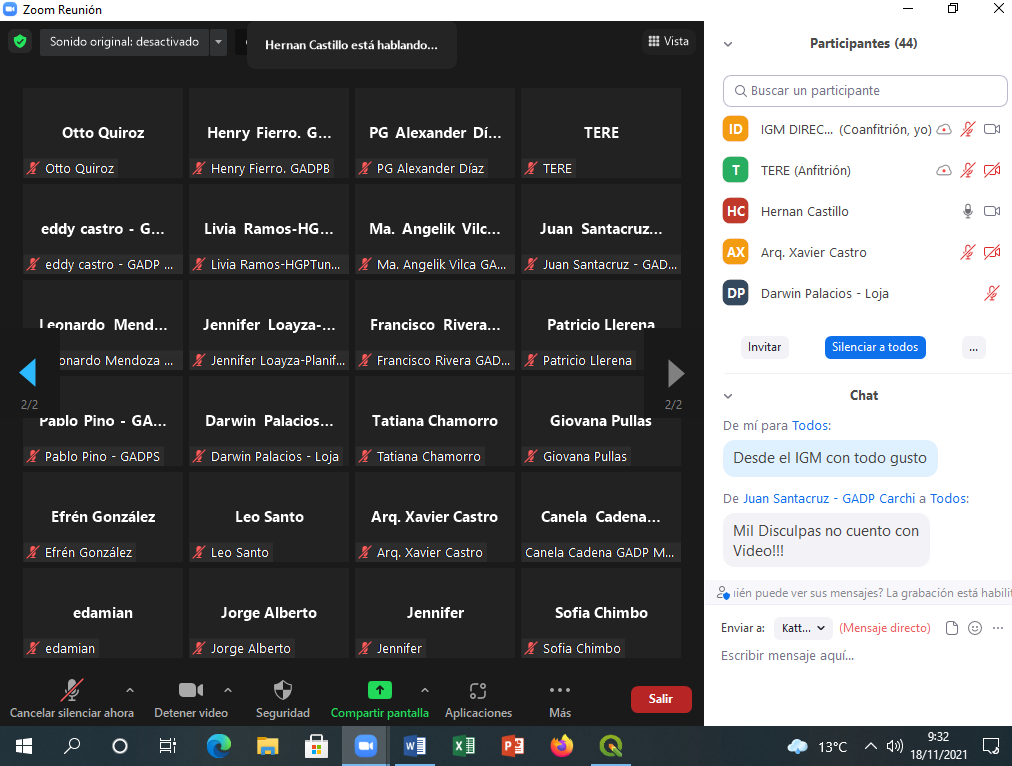Click the Compartir pantalla green icon
The height and width of the screenshot is (766, 1012).
(379, 690)
